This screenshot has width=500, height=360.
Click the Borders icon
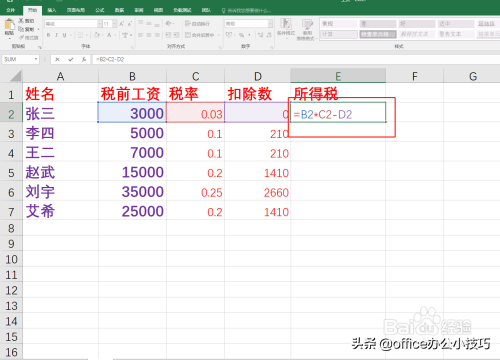(80, 35)
